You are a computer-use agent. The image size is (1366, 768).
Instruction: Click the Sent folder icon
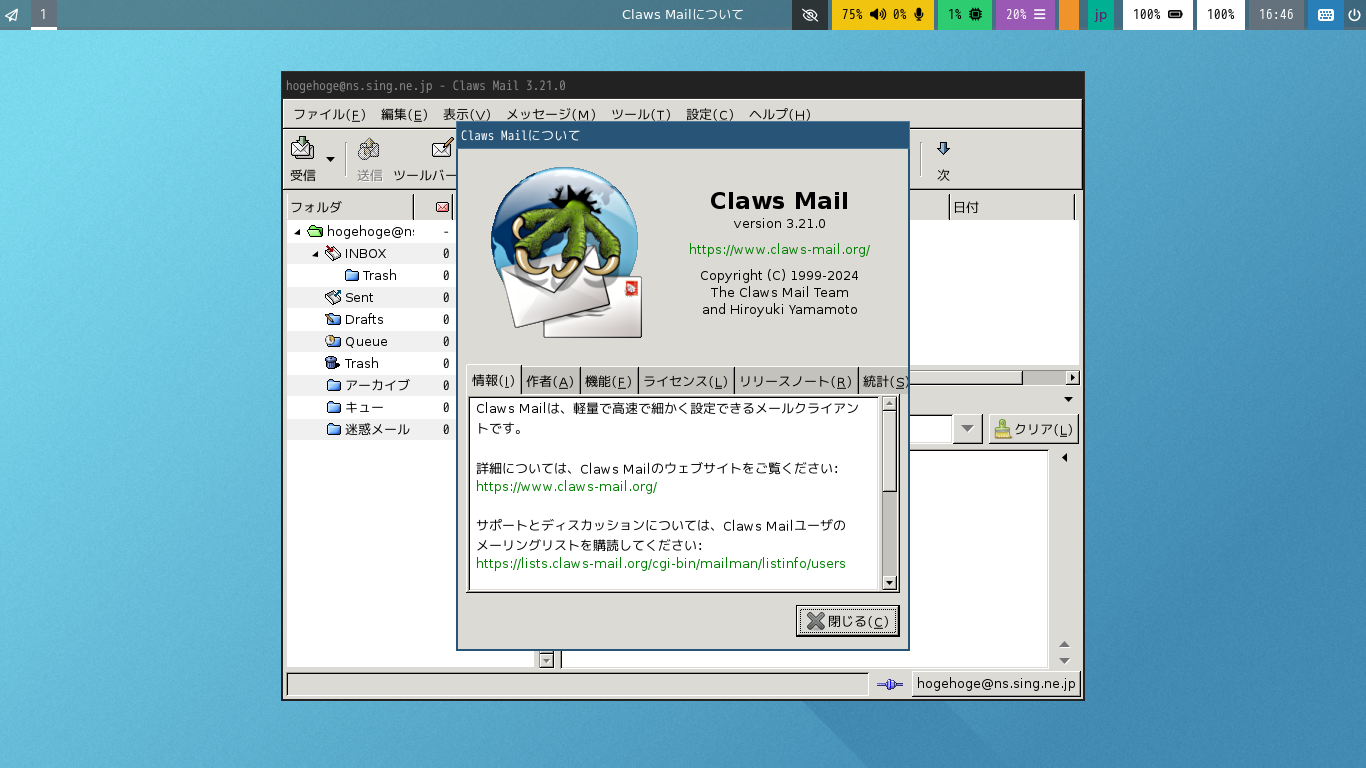333,297
